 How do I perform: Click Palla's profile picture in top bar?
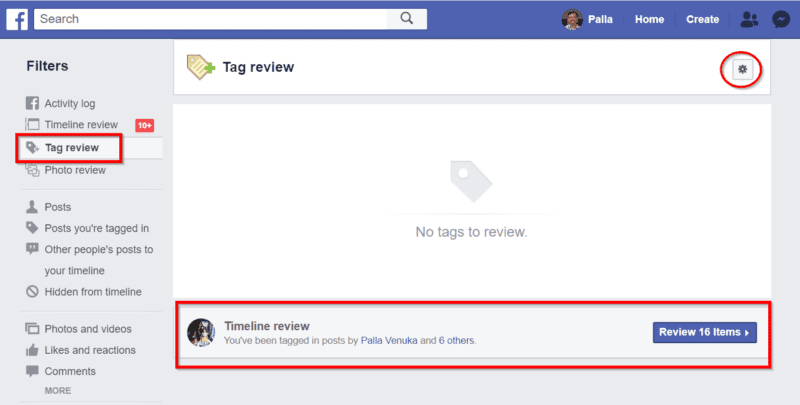tap(572, 19)
